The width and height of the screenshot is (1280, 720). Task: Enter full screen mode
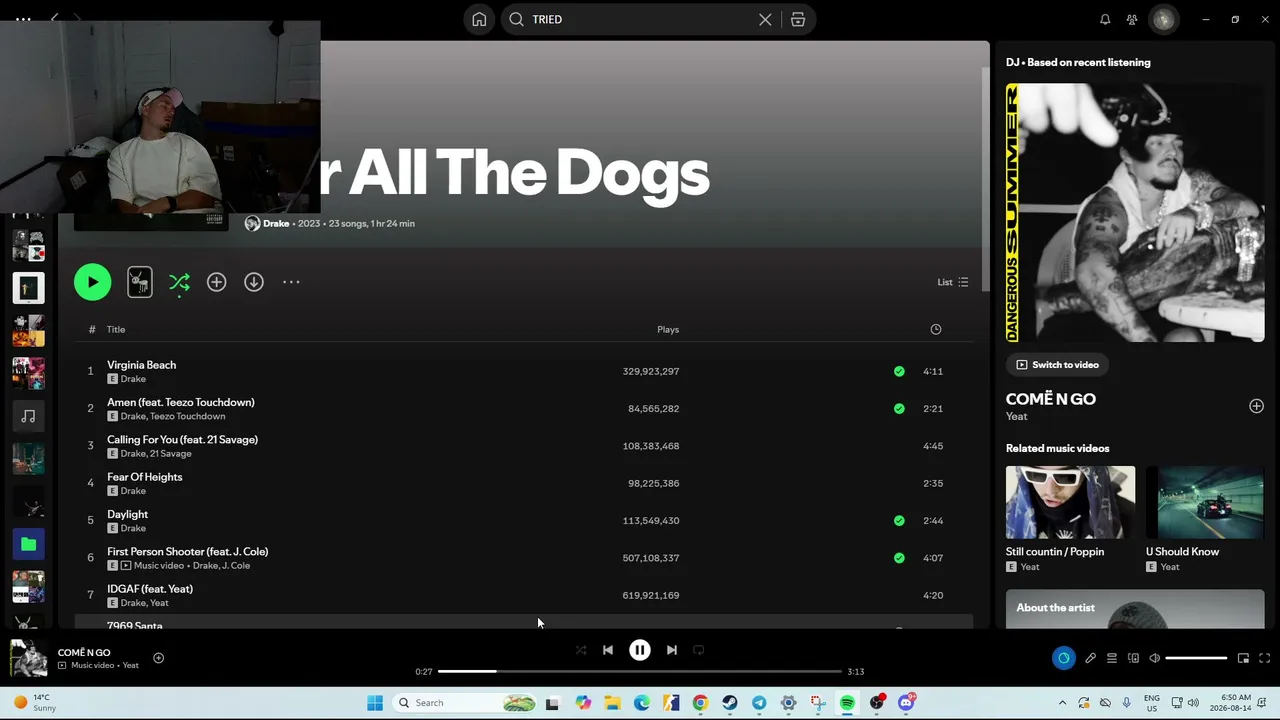pos(1265,658)
